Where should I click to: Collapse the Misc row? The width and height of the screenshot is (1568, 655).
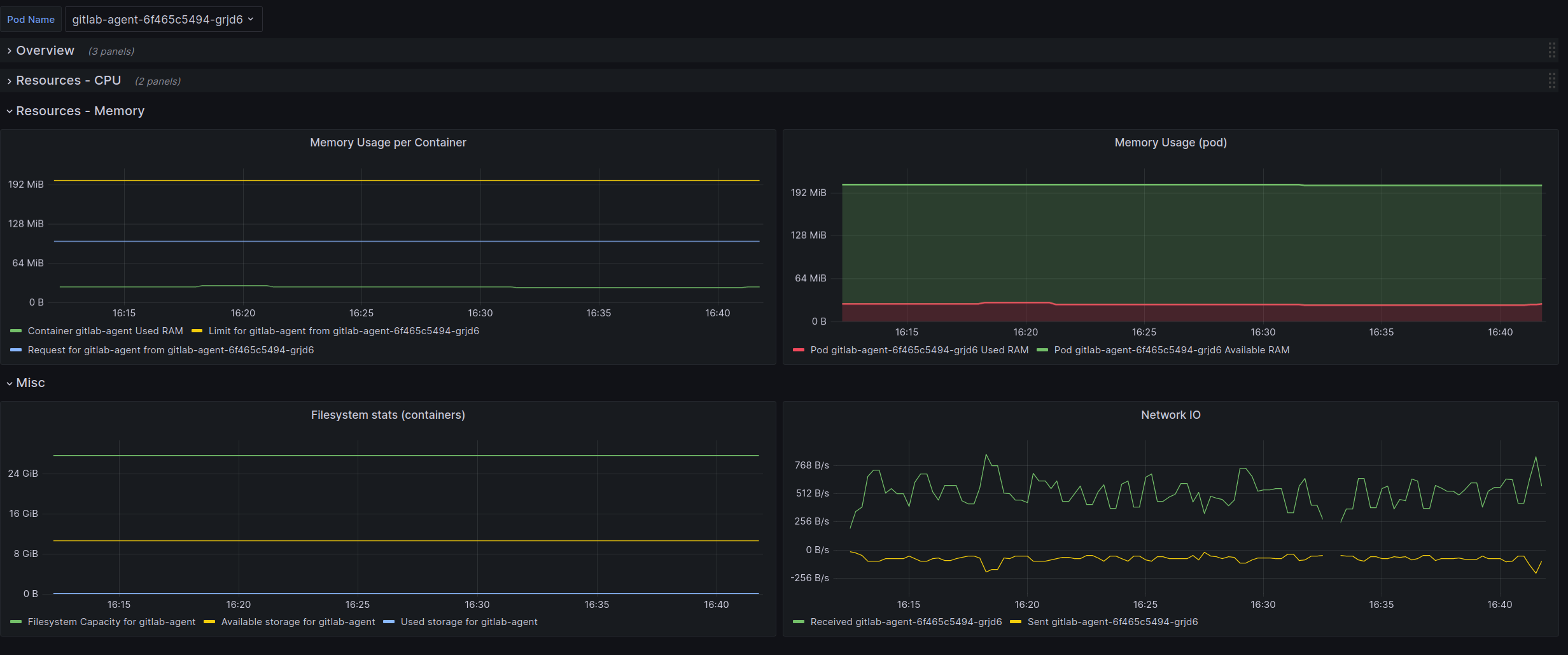click(x=30, y=383)
